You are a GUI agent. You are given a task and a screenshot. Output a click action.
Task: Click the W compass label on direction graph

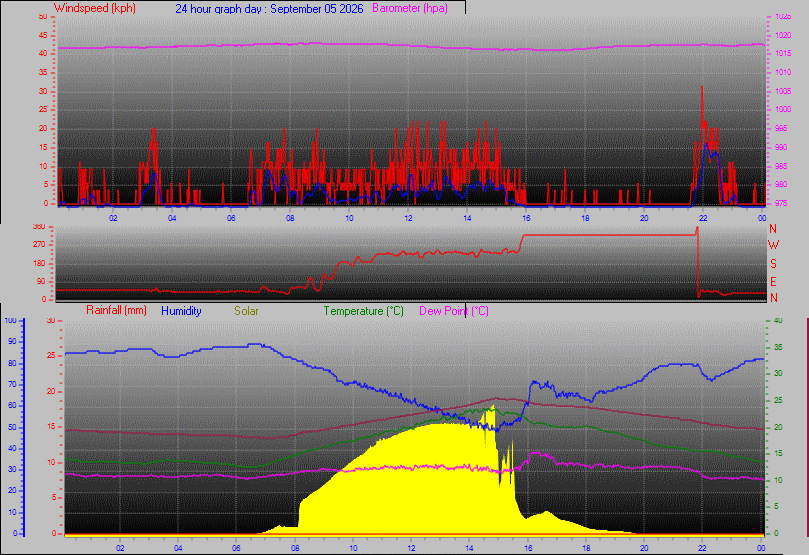773,245
